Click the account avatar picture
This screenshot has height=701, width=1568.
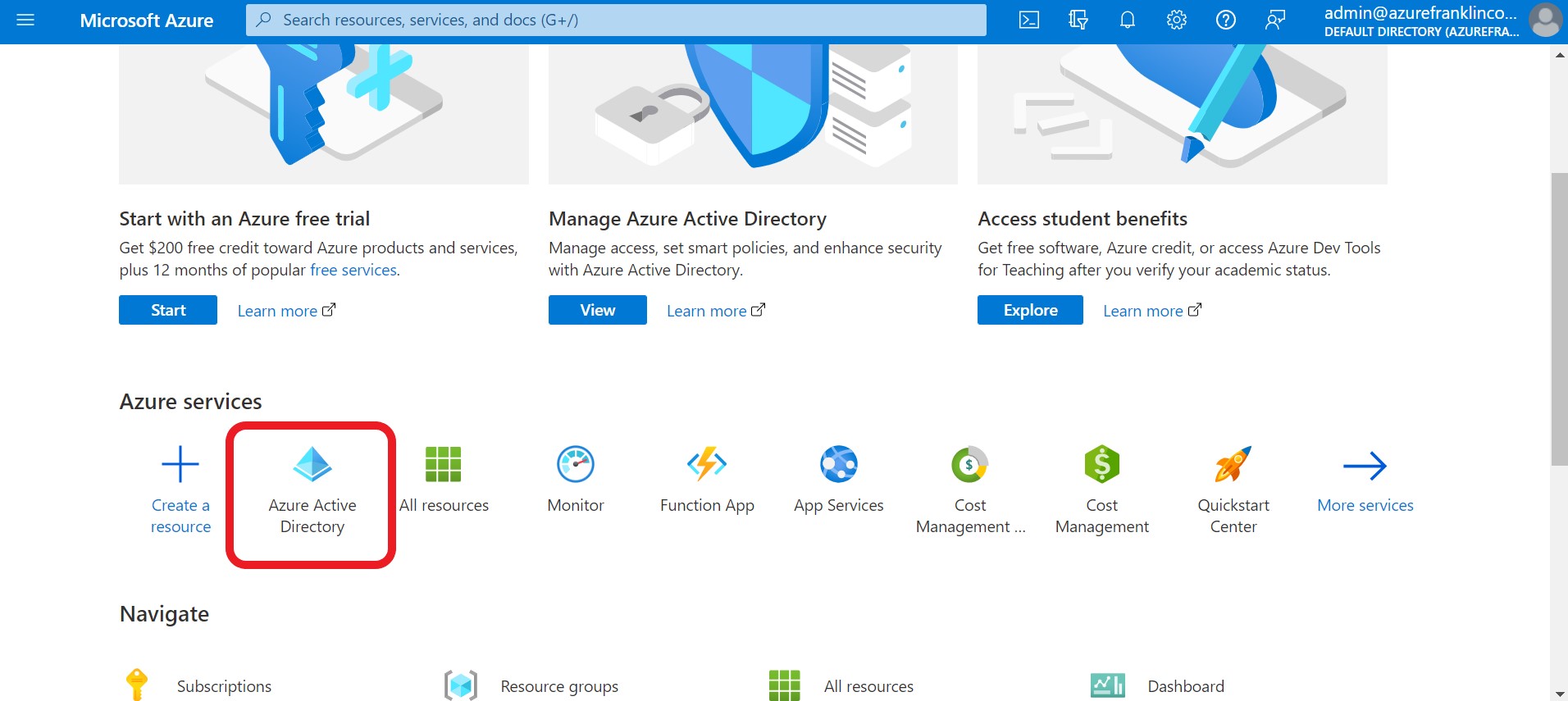tap(1546, 20)
